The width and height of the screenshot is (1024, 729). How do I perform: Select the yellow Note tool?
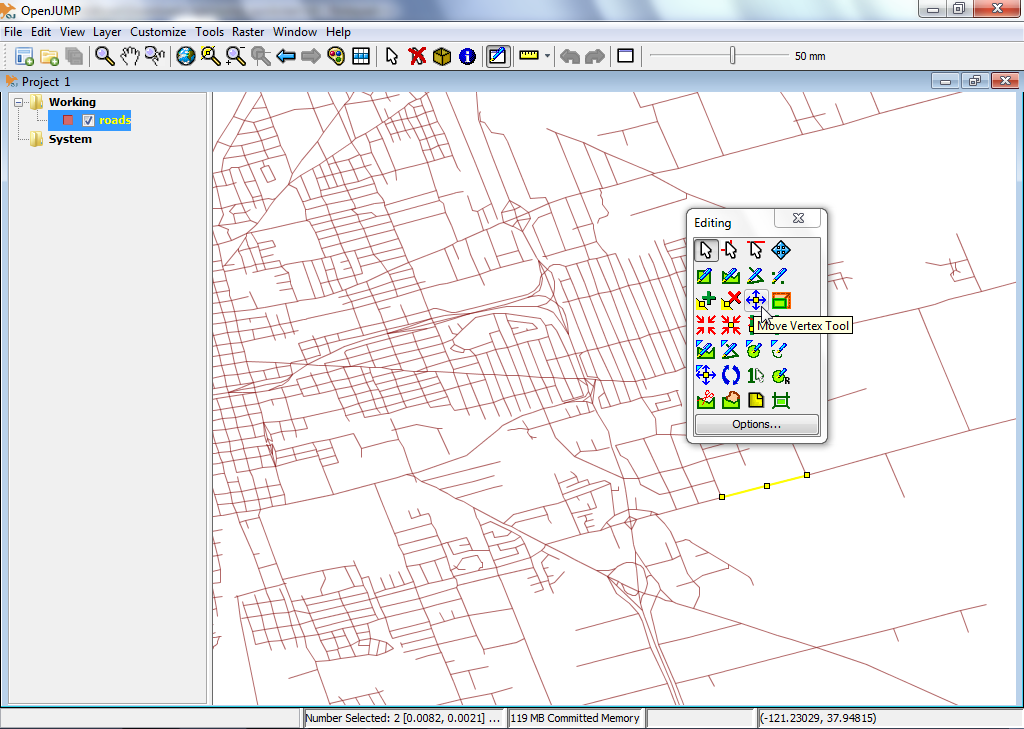tap(756, 400)
